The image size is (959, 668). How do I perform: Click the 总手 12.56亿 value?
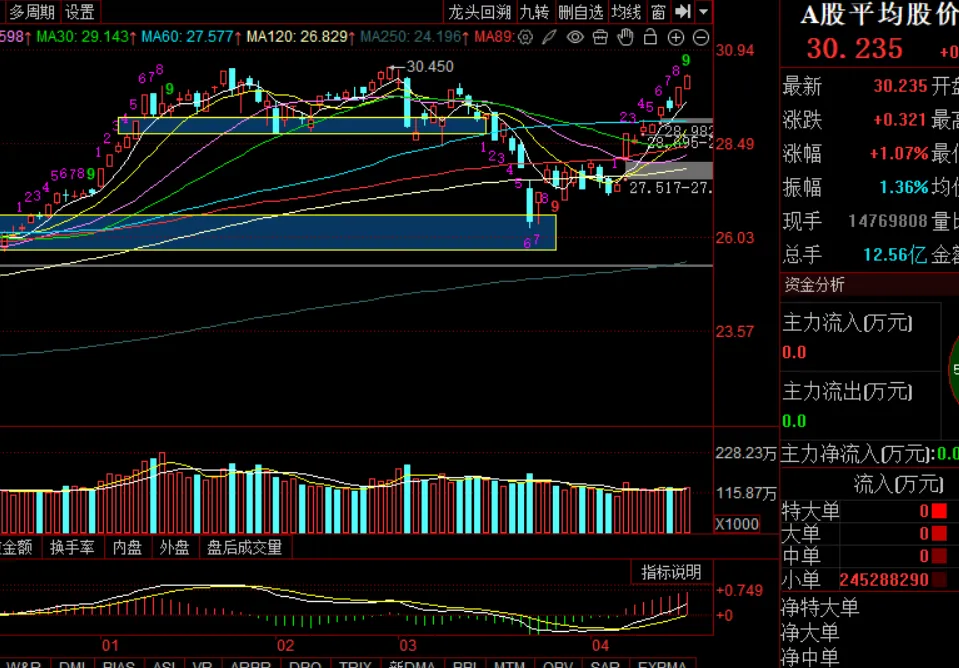(x=895, y=254)
